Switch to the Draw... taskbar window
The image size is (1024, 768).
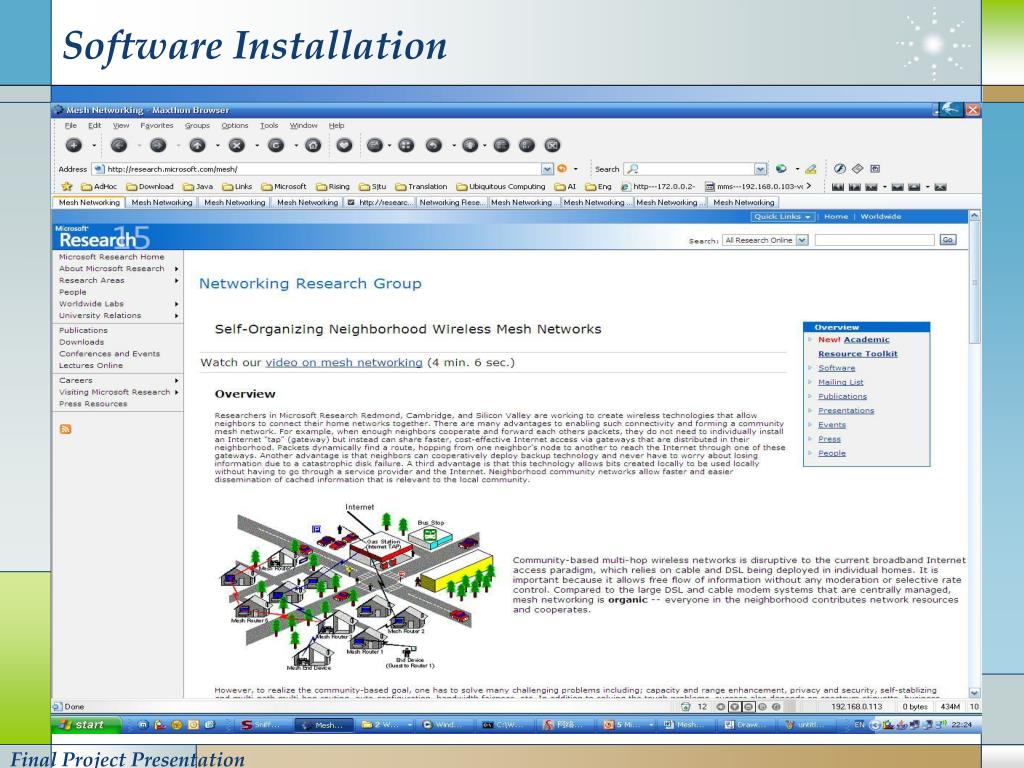pyautogui.click(x=745, y=725)
